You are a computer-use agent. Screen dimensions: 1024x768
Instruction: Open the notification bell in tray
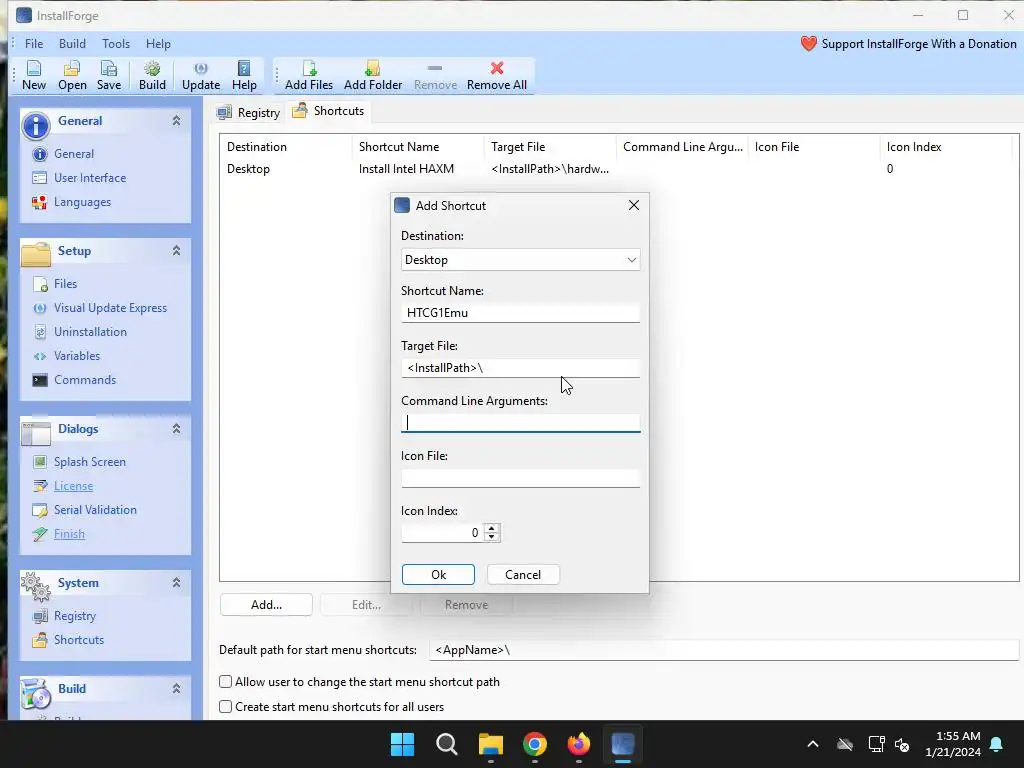coord(997,744)
